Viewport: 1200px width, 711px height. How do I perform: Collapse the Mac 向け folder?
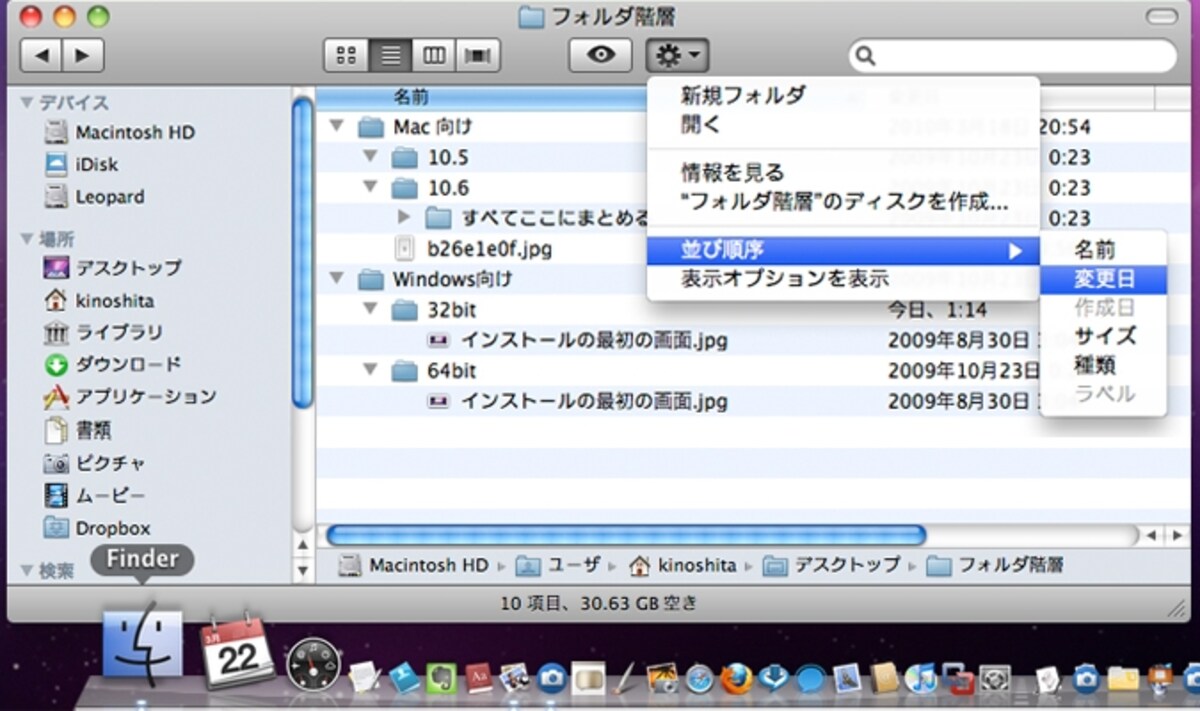(337, 127)
